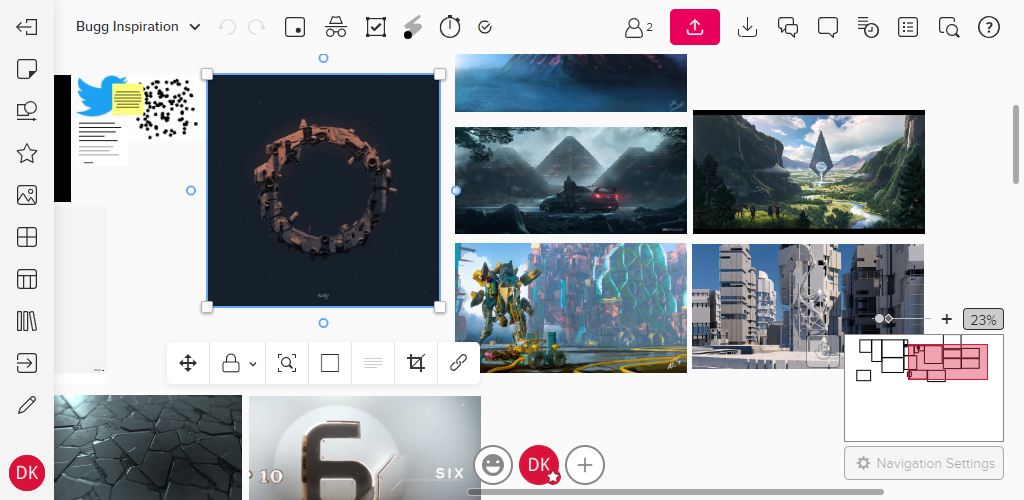The width and height of the screenshot is (1024, 500).
Task: Toggle the comments panel speech bubble
Action: 827,27
